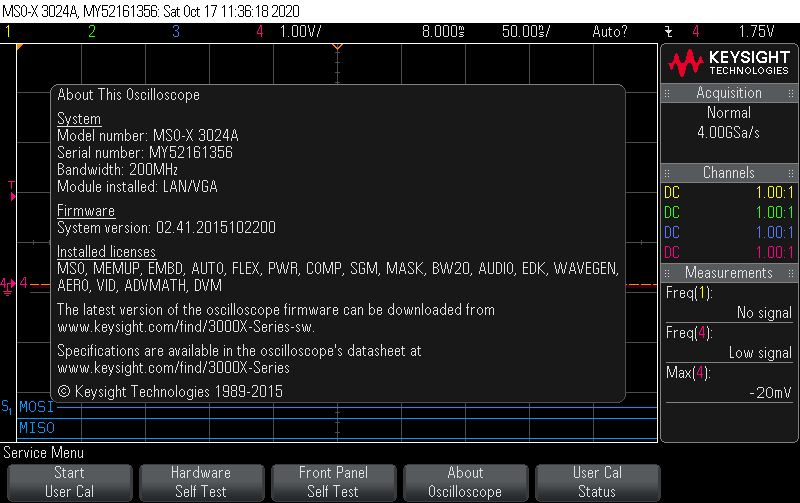Viewport: 800px width, 503px height.
Task: Start User Cal softkey
Action: coord(69,482)
